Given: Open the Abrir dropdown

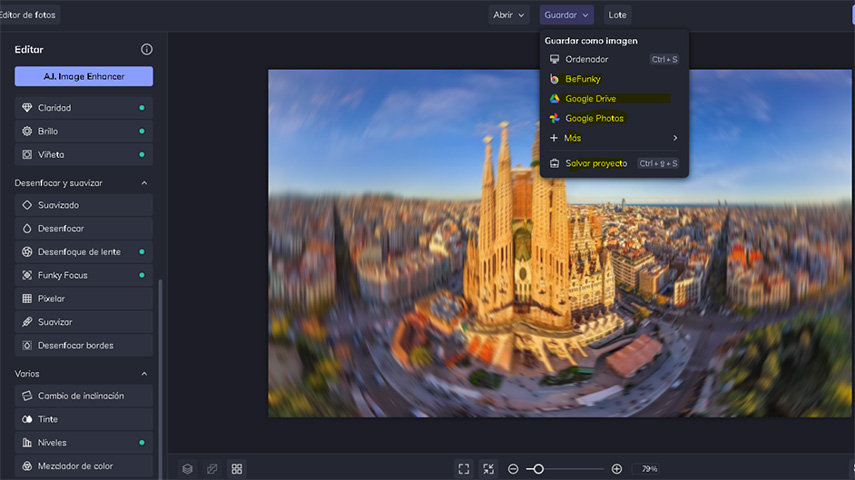Looking at the screenshot, I should point(509,15).
